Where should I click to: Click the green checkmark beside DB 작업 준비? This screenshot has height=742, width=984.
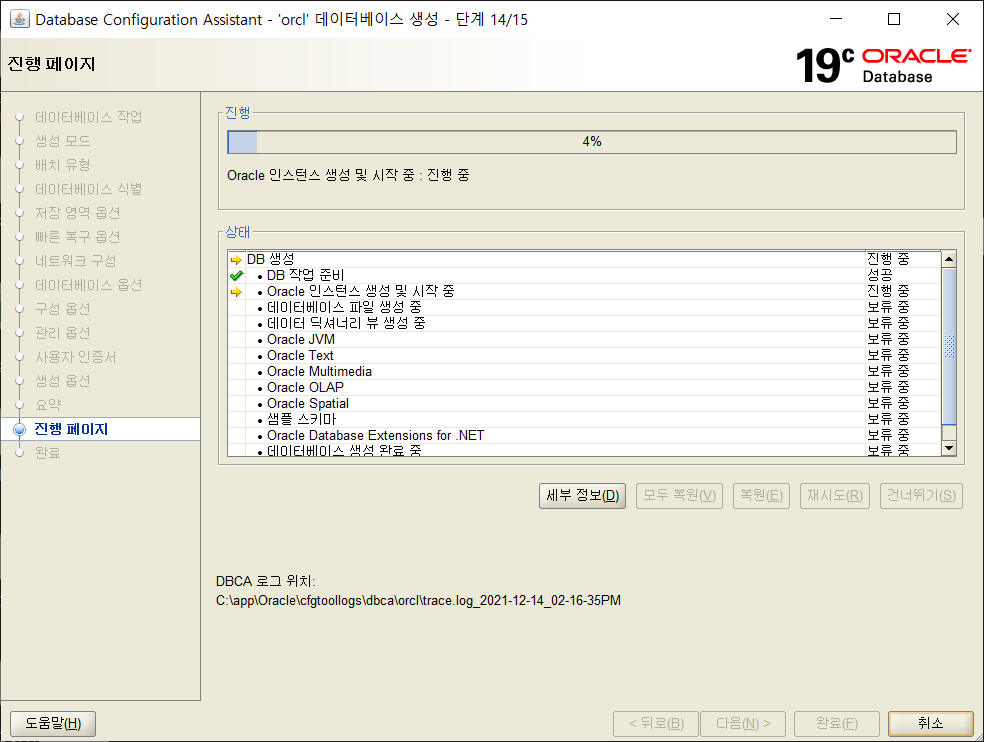[236, 276]
